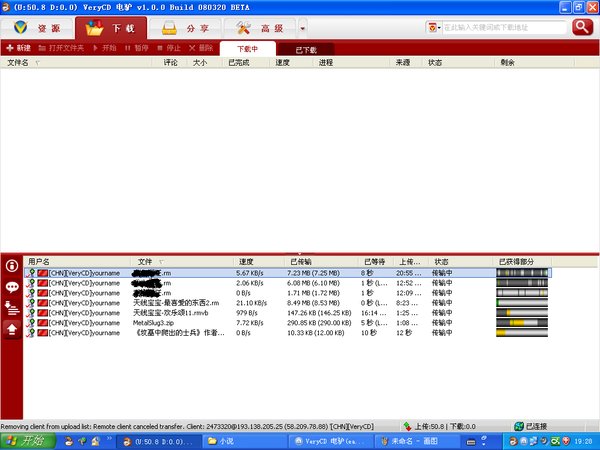This screenshot has height=450, width=600.
Task: Click obtained-parts bar for MetalSlug3.zip row
Action: (522, 323)
